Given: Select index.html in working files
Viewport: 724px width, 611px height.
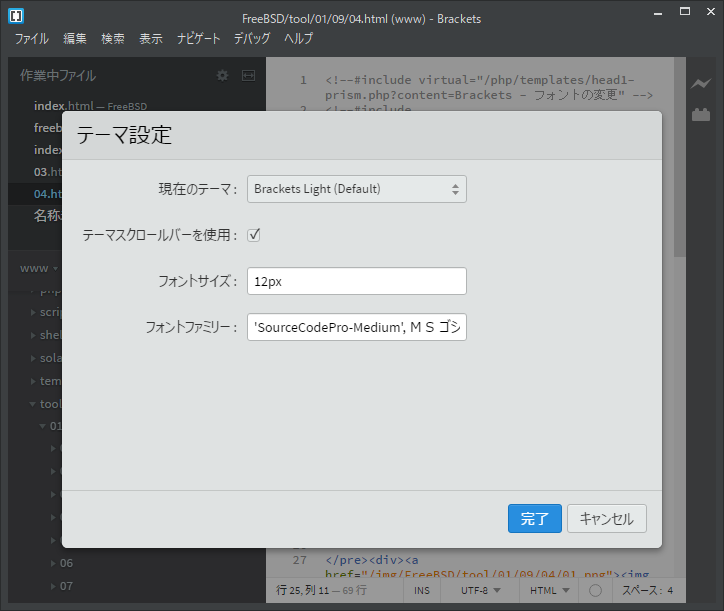Looking at the screenshot, I should [90, 106].
